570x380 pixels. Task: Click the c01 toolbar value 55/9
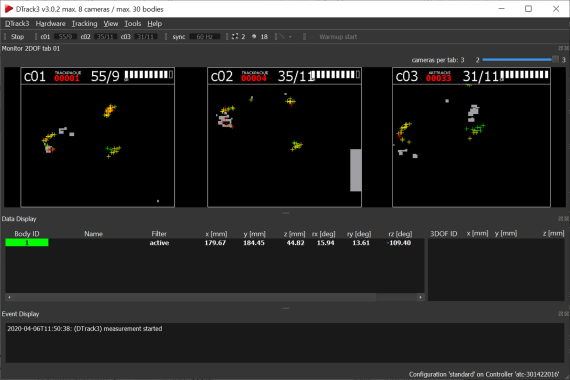(65, 37)
